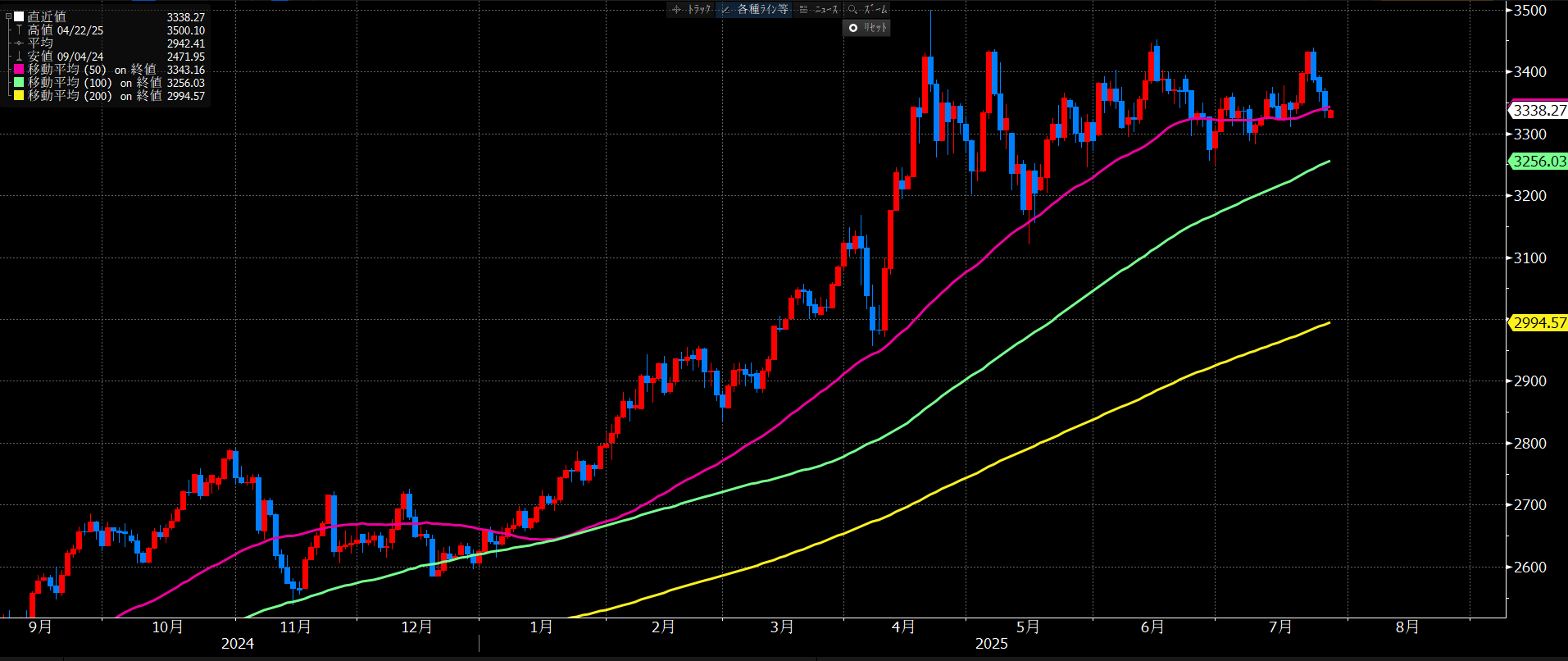
Task: Select the pencil icon for 各種ライン等
Action: (726, 9)
